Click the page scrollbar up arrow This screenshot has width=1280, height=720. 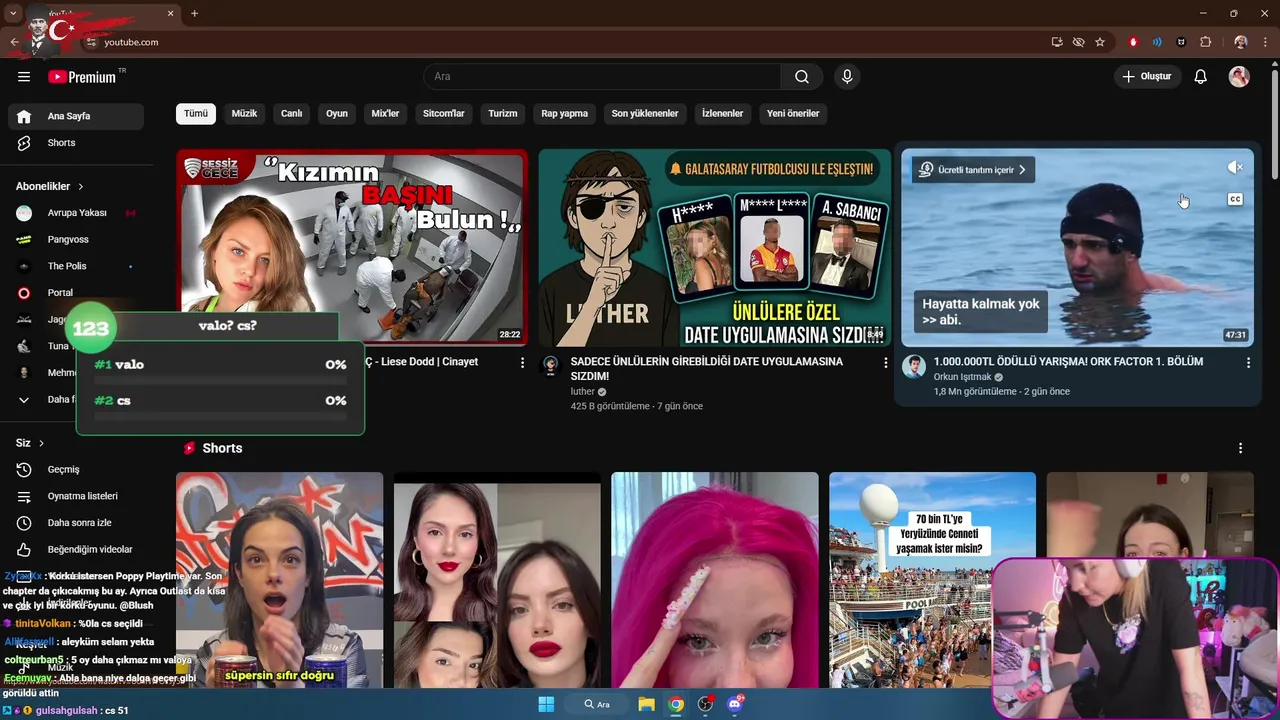click(x=1273, y=65)
